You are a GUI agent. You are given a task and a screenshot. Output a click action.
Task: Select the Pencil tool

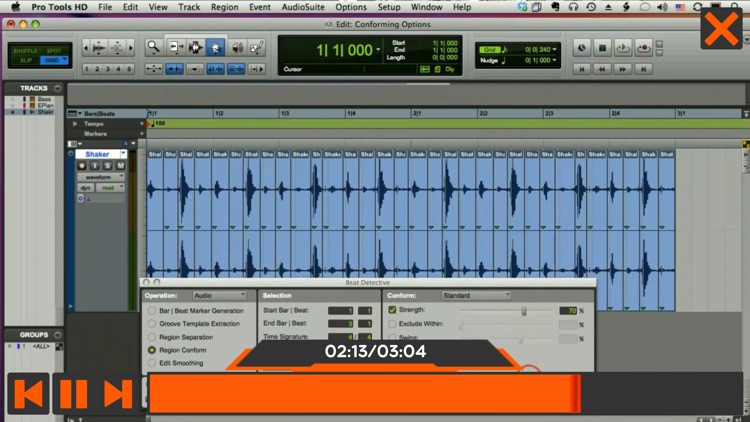coord(257,47)
